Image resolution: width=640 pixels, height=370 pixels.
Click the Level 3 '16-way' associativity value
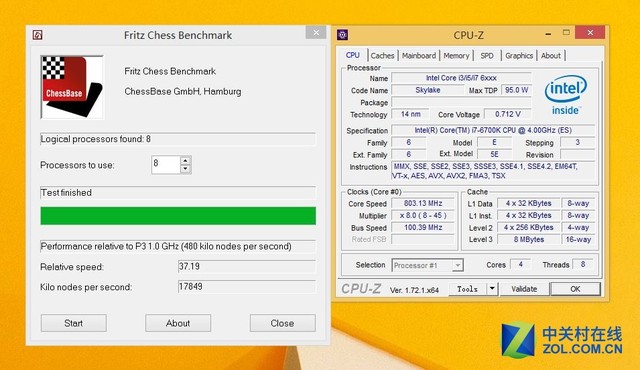point(578,239)
